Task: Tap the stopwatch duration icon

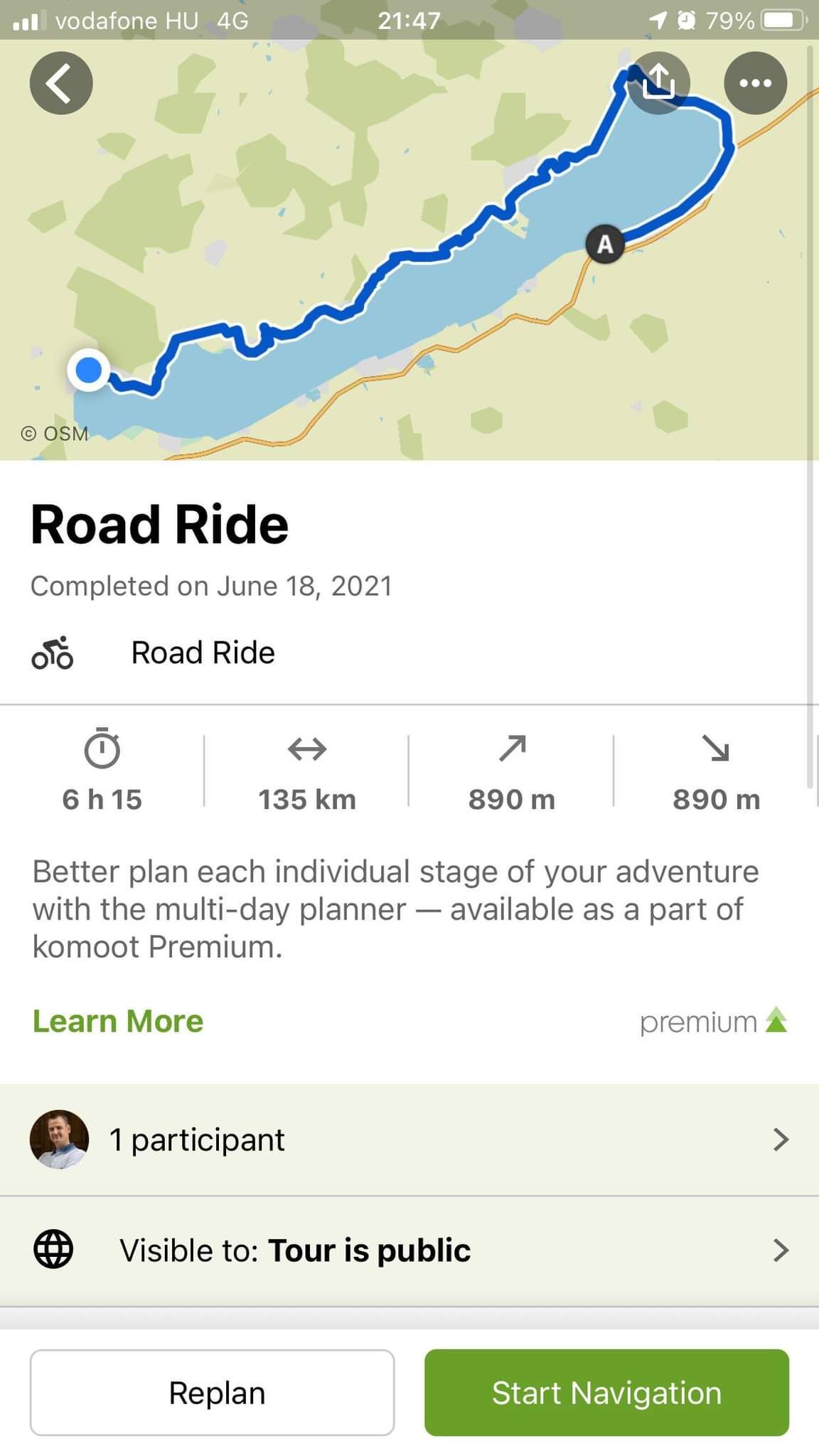Action: tap(102, 748)
